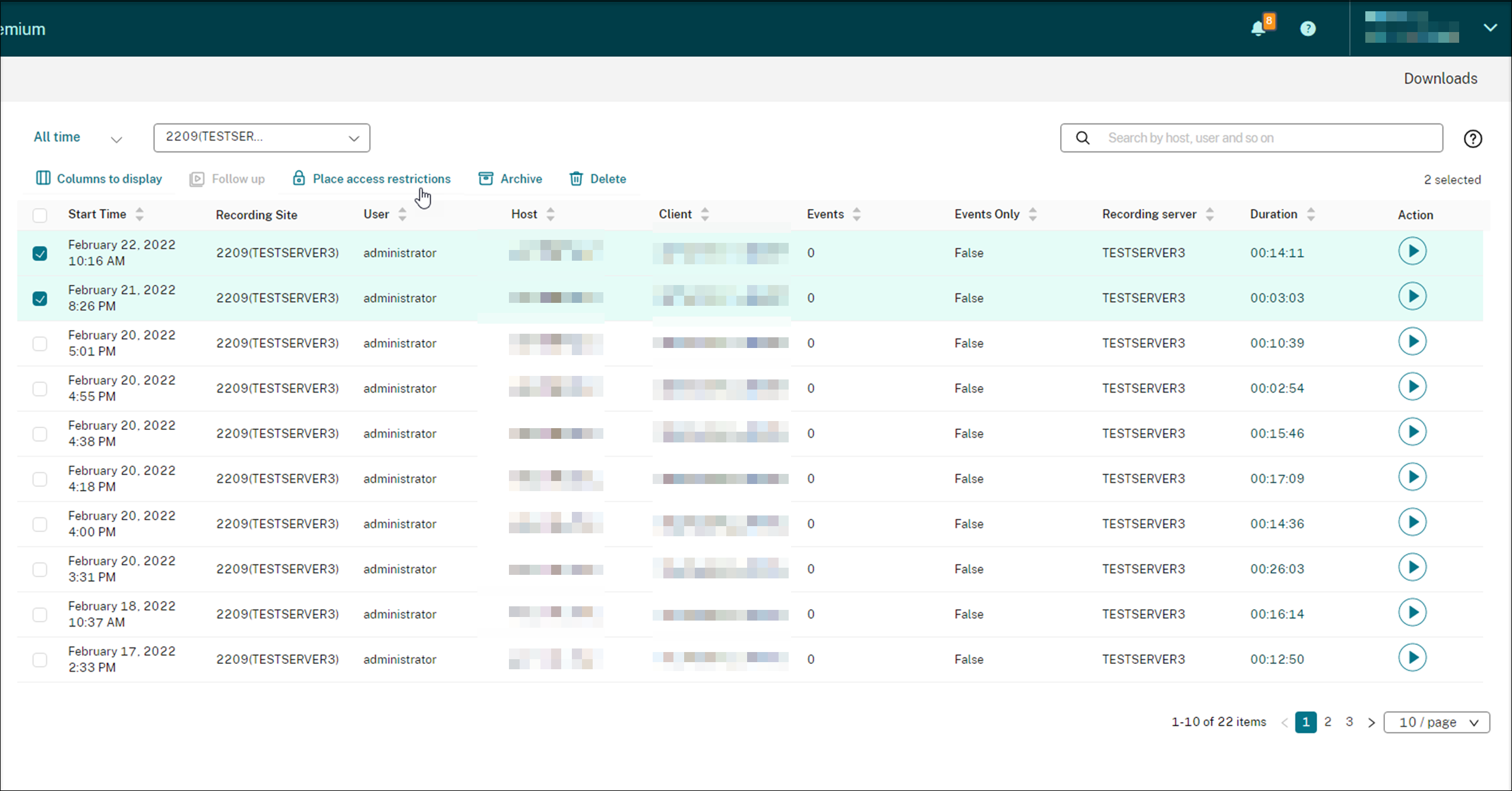Click the Columns to display icon
Image resolution: width=1512 pixels, height=791 pixels.
click(x=43, y=178)
